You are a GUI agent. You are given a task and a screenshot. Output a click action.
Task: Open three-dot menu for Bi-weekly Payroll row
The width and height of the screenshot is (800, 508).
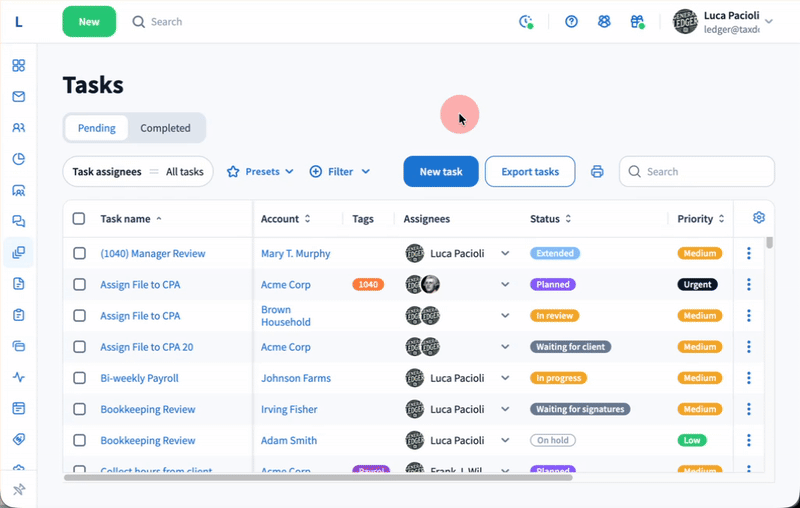point(749,378)
